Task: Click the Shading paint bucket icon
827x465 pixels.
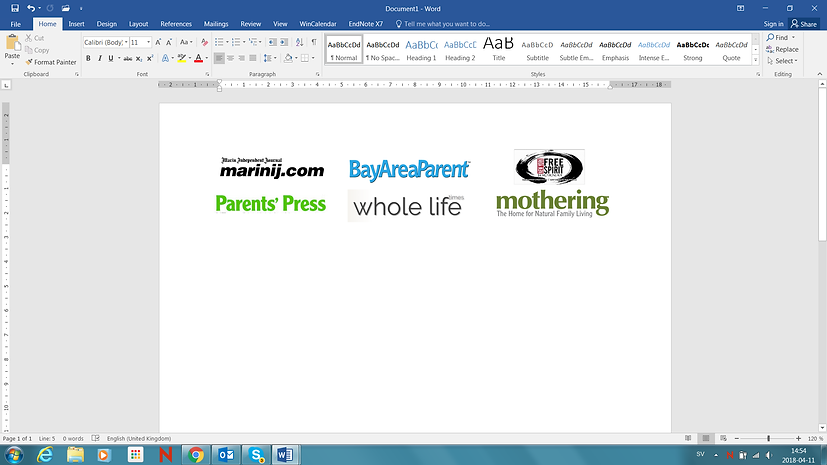Action: pyautogui.click(x=288, y=59)
